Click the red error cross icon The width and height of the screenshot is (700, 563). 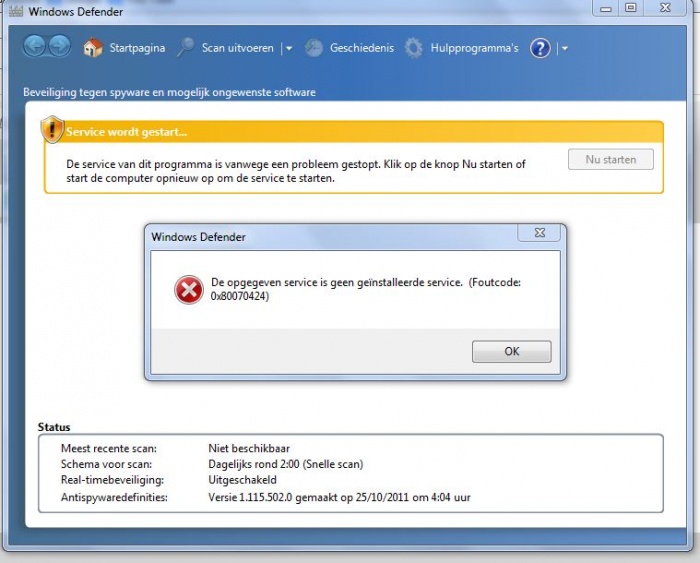(x=189, y=290)
